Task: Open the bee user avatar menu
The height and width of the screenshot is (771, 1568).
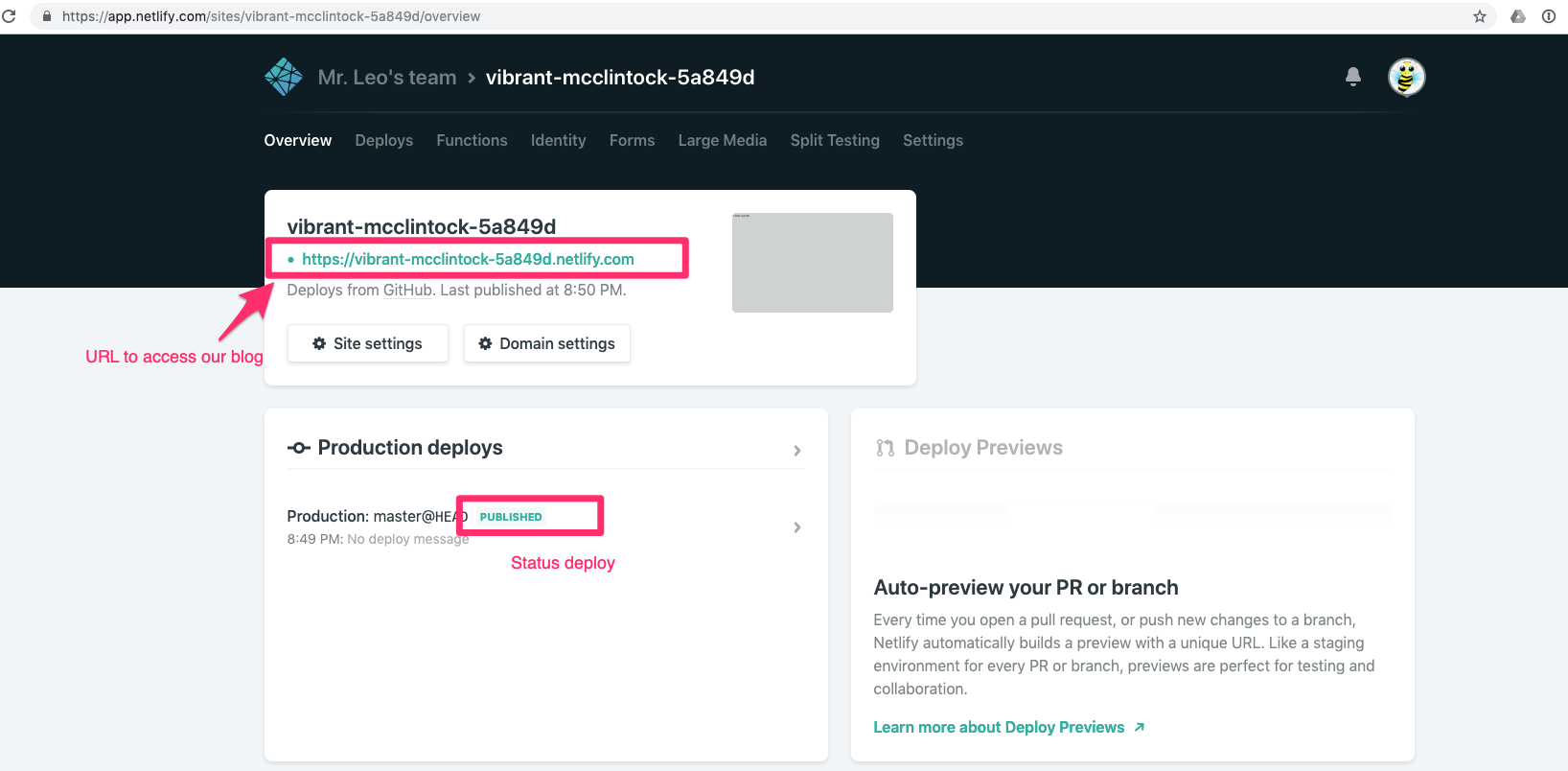Action: pos(1407,77)
